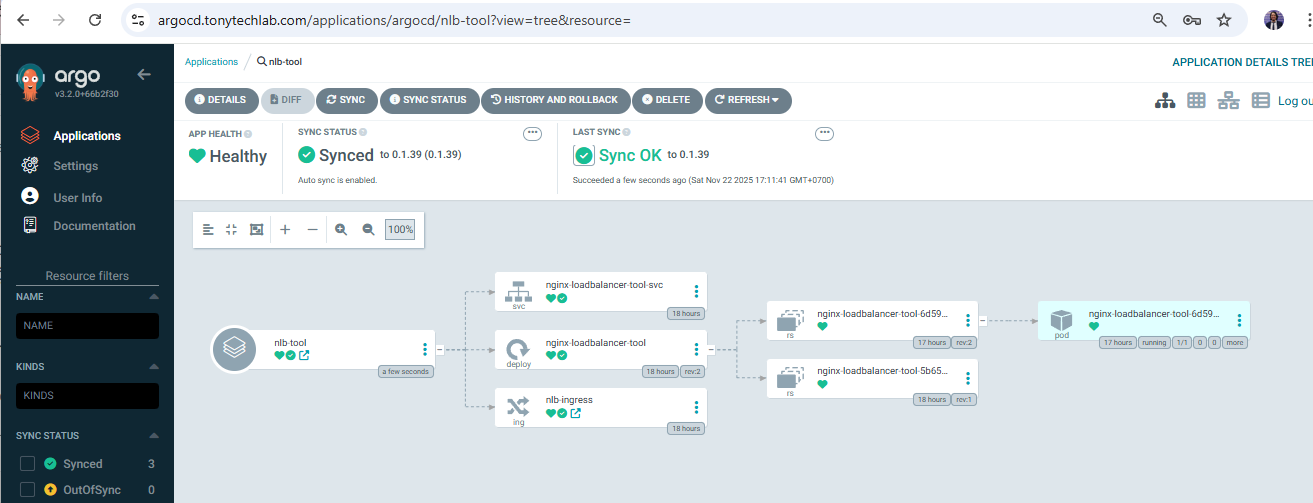Screen dimensions: 1313x503
Task: Open the three-dot menu on the deploy node
Action: [696, 349]
